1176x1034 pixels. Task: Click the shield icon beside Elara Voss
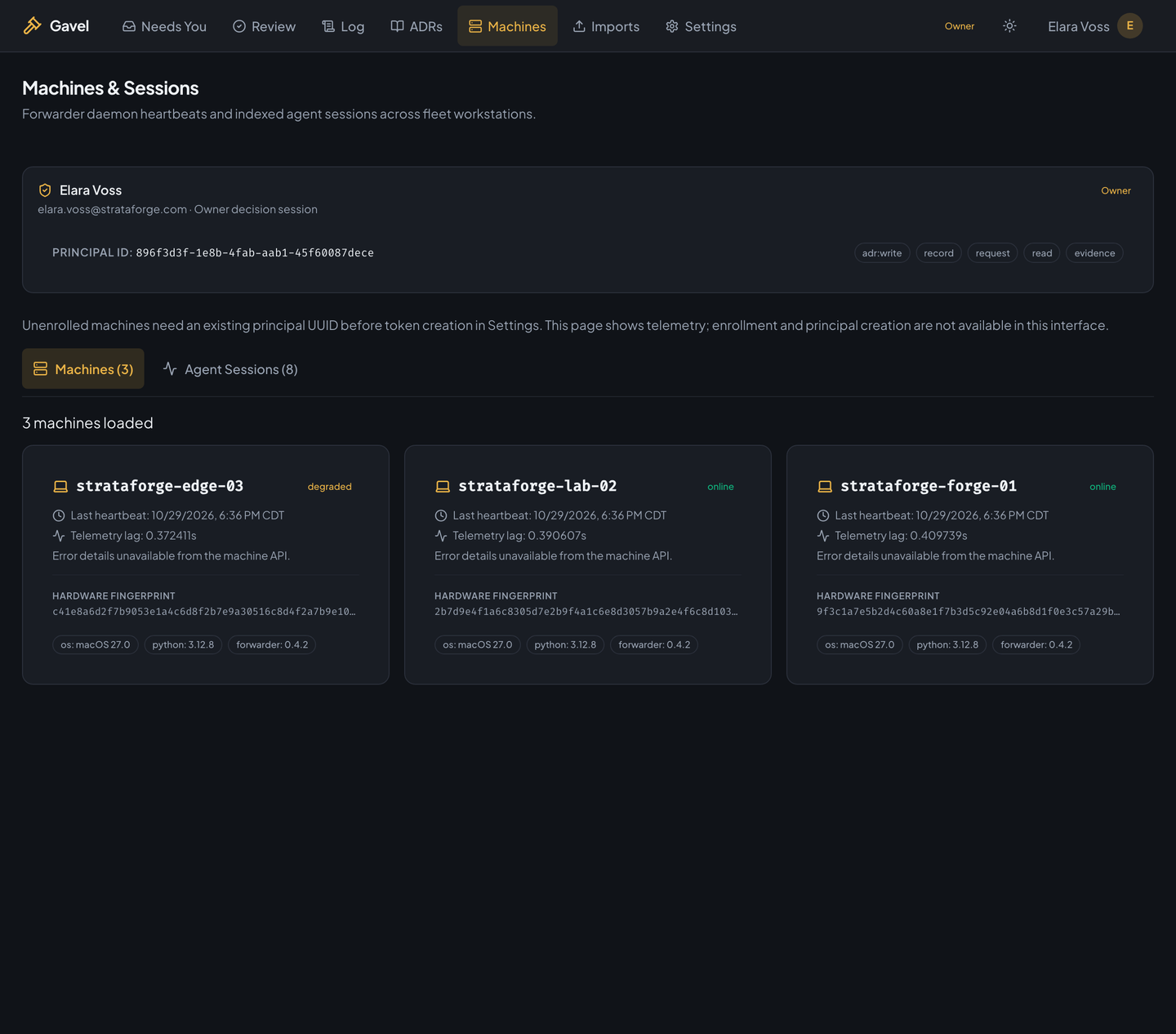tap(45, 190)
